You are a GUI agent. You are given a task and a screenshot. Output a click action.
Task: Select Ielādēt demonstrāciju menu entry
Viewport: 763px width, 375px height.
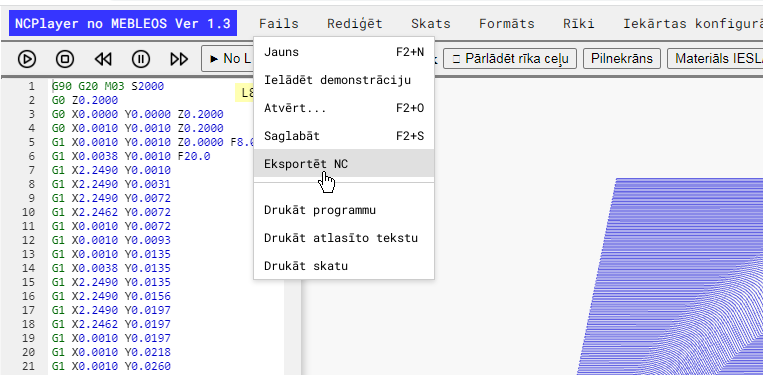344,80
